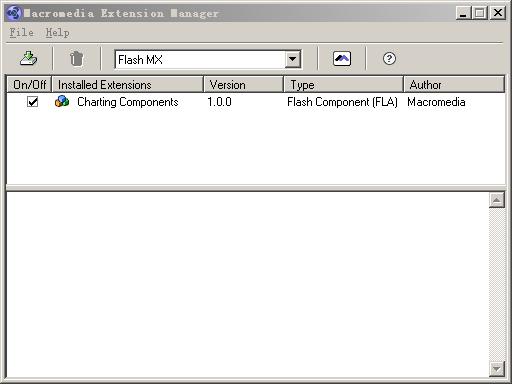The image size is (512, 384).
Task: Sort by Author column header
Action: (454, 85)
